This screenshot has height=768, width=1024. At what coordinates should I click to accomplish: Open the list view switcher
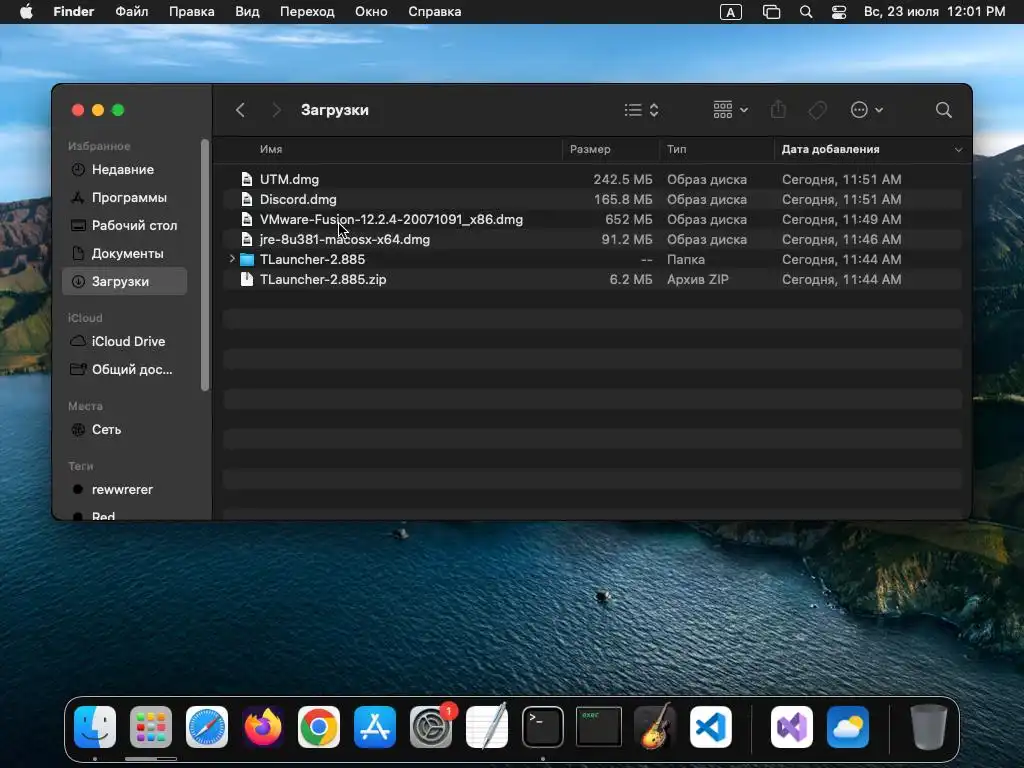pos(641,110)
